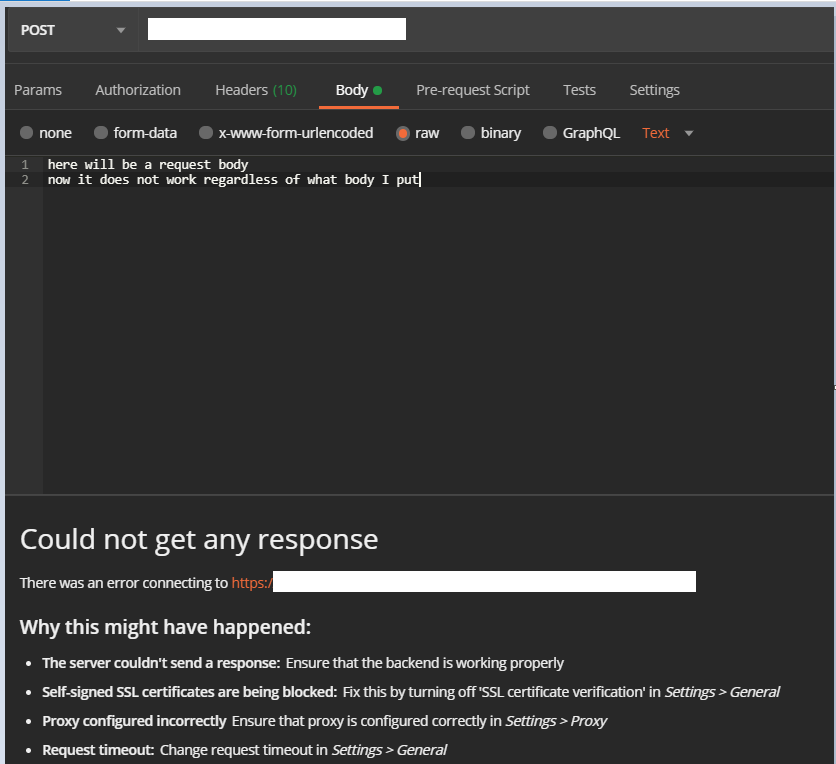
Task: Switch to the Tests tab
Action: click(579, 89)
